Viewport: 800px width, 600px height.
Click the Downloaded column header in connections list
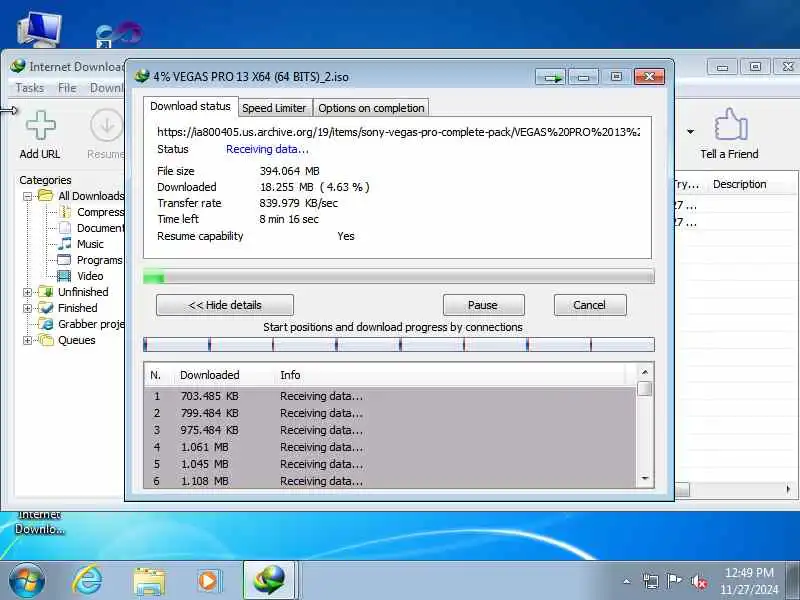coord(210,375)
